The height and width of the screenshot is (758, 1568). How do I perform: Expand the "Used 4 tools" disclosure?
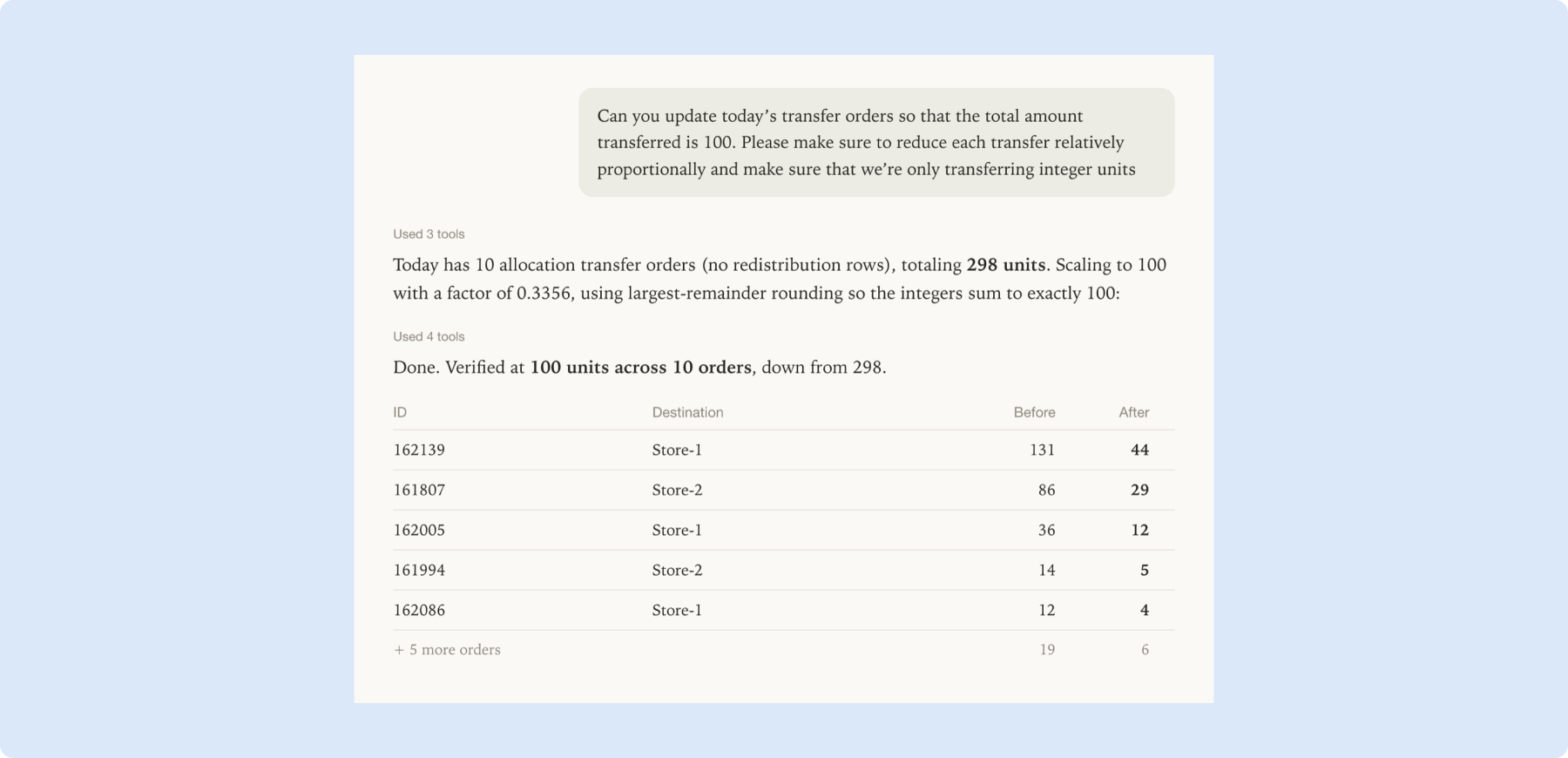(429, 336)
